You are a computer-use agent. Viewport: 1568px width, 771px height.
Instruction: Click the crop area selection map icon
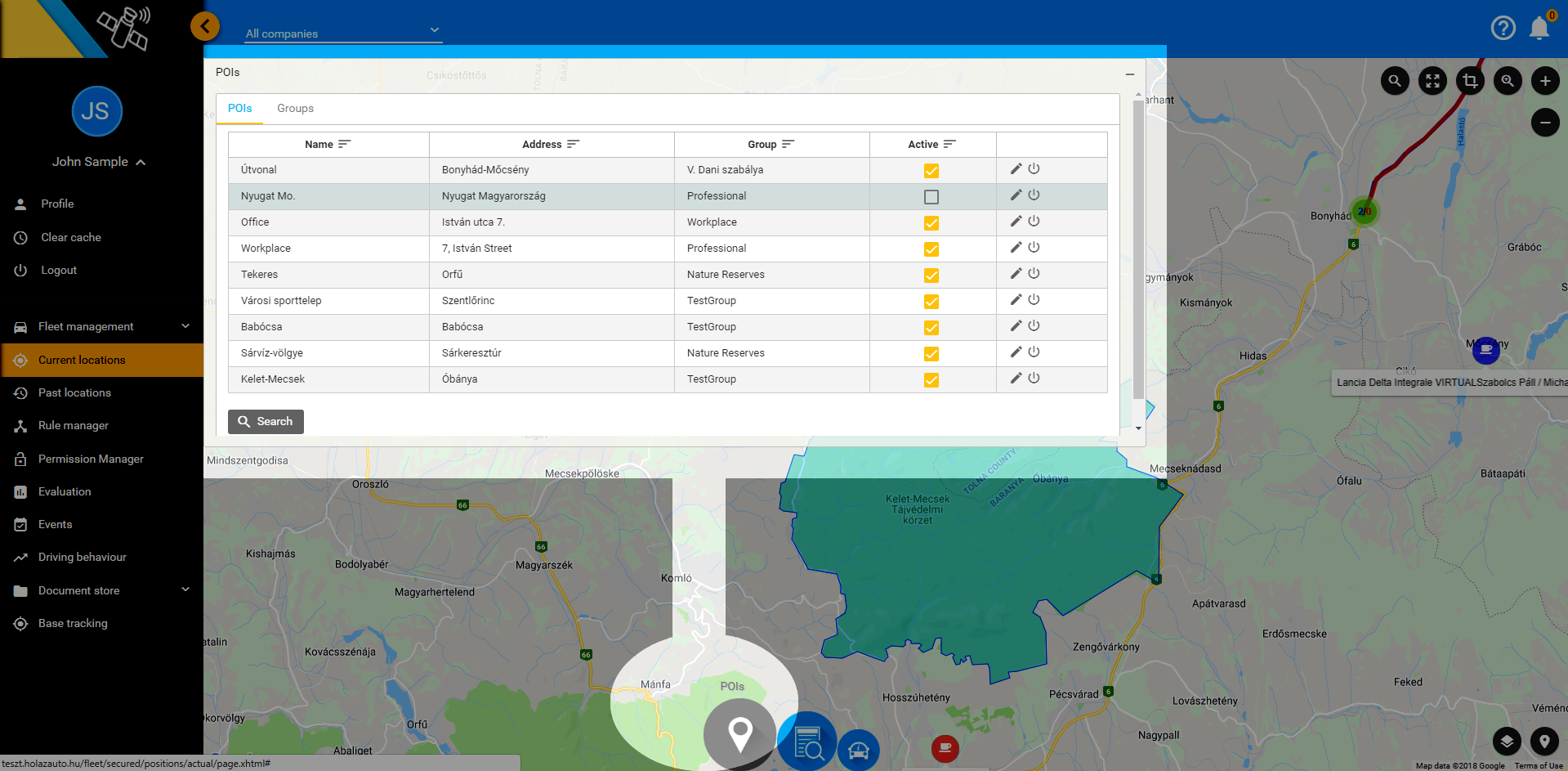[1470, 81]
